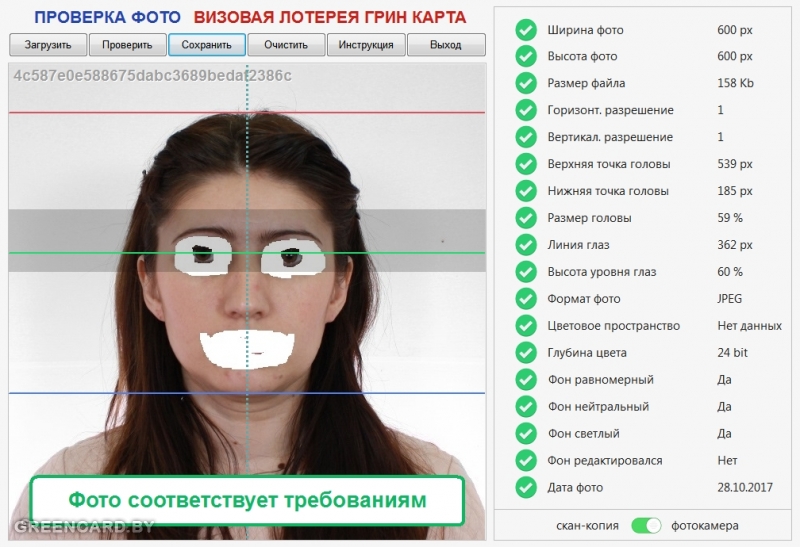
Task: Click checkmark beside Фон редактировался
Action: pos(526,461)
